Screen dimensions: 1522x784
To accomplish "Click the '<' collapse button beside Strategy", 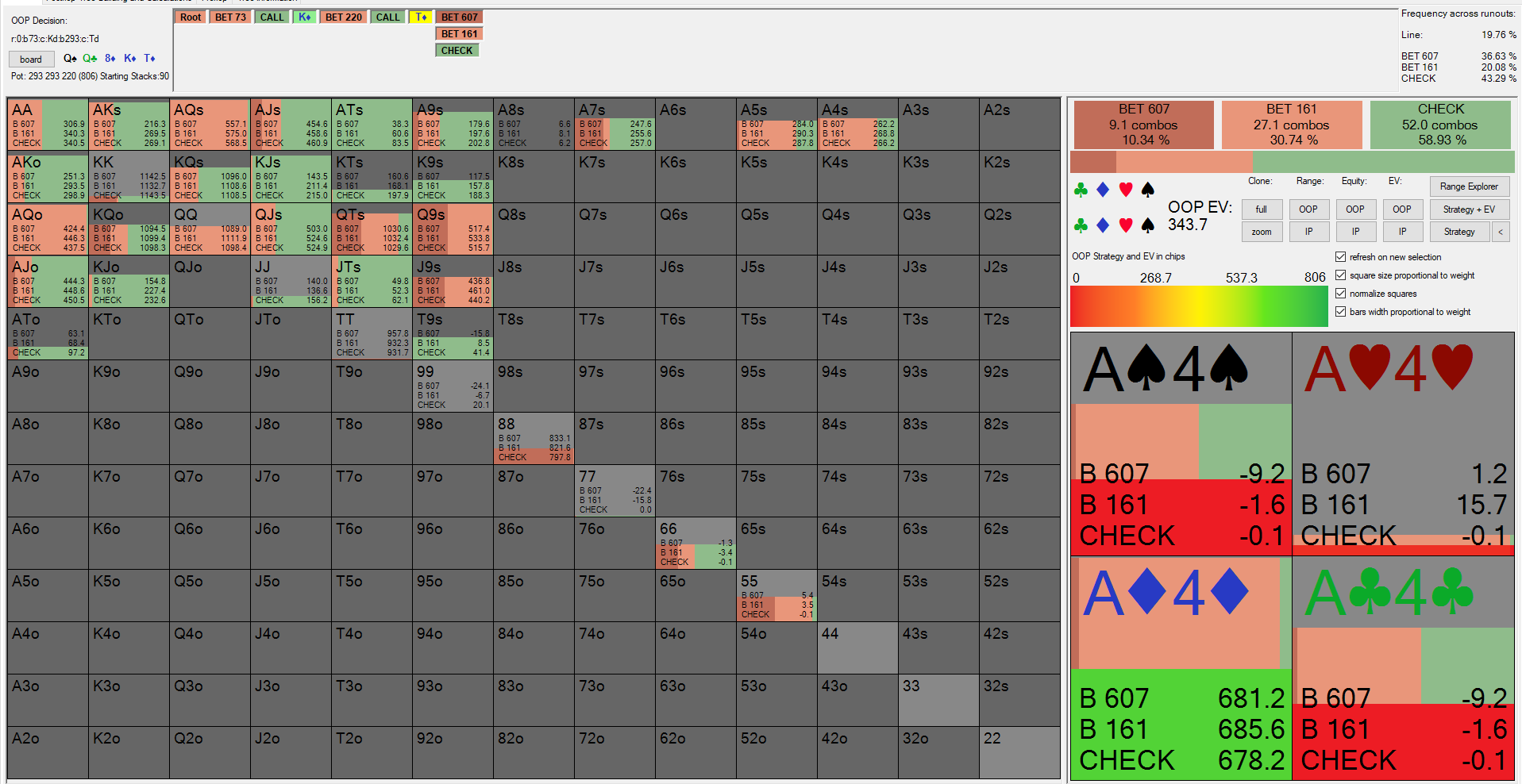I will [x=1501, y=232].
